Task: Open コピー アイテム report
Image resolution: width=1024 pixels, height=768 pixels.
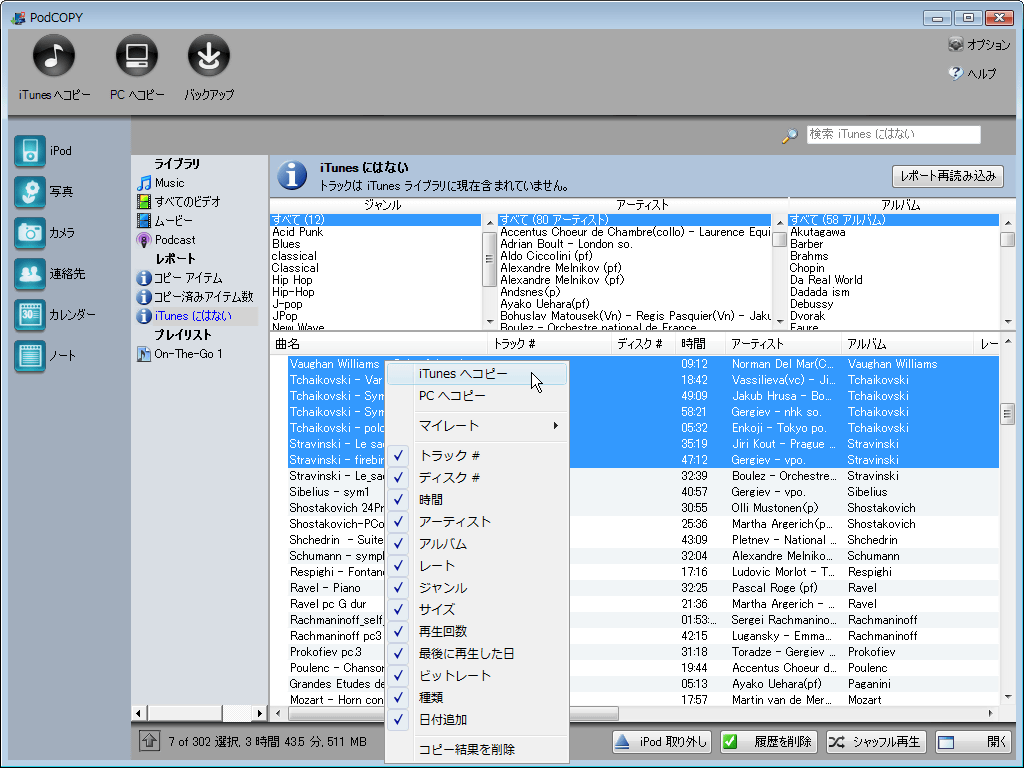Action: (x=187, y=278)
